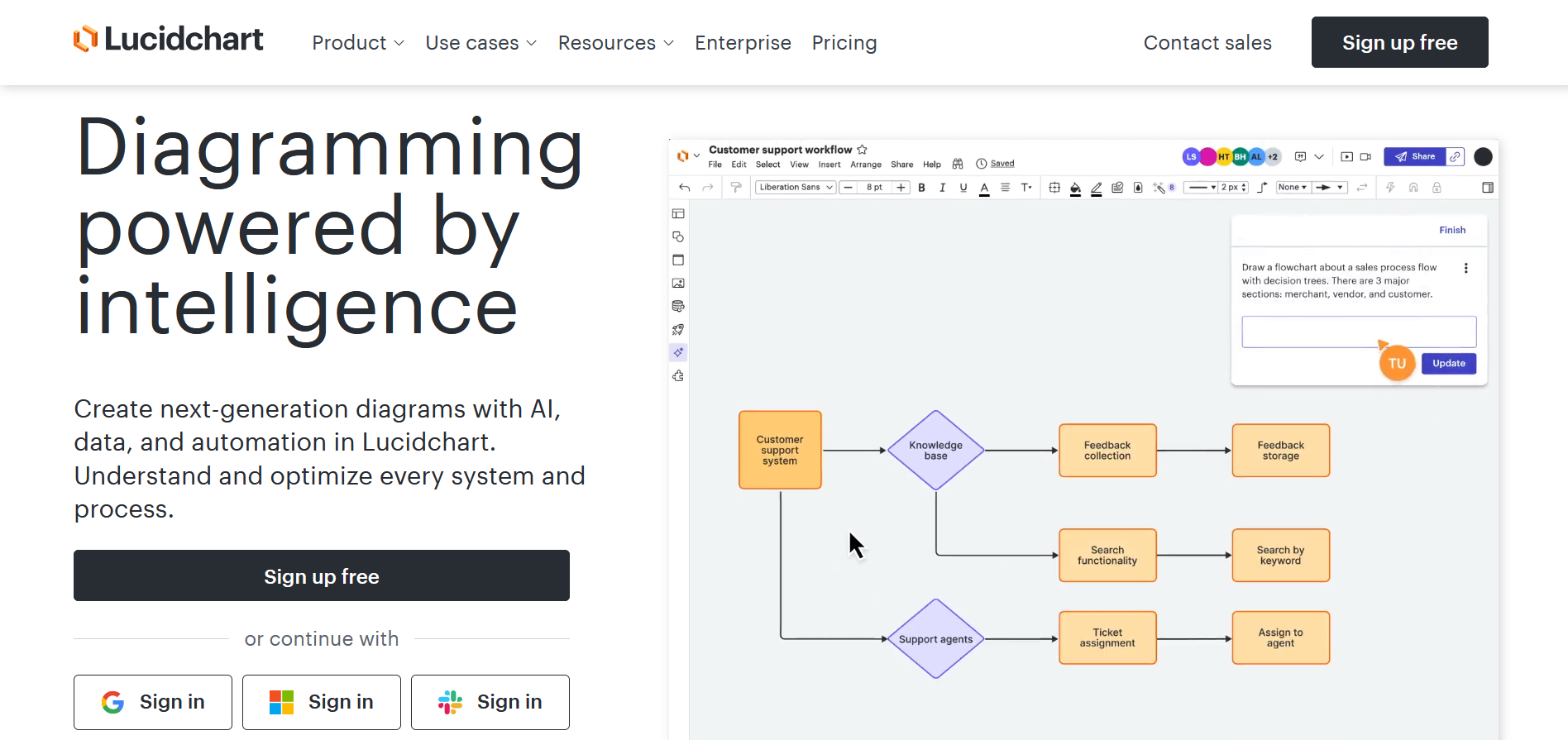Open the Pricing page link
Image resolution: width=1568 pixels, height=740 pixels.
pyautogui.click(x=844, y=43)
